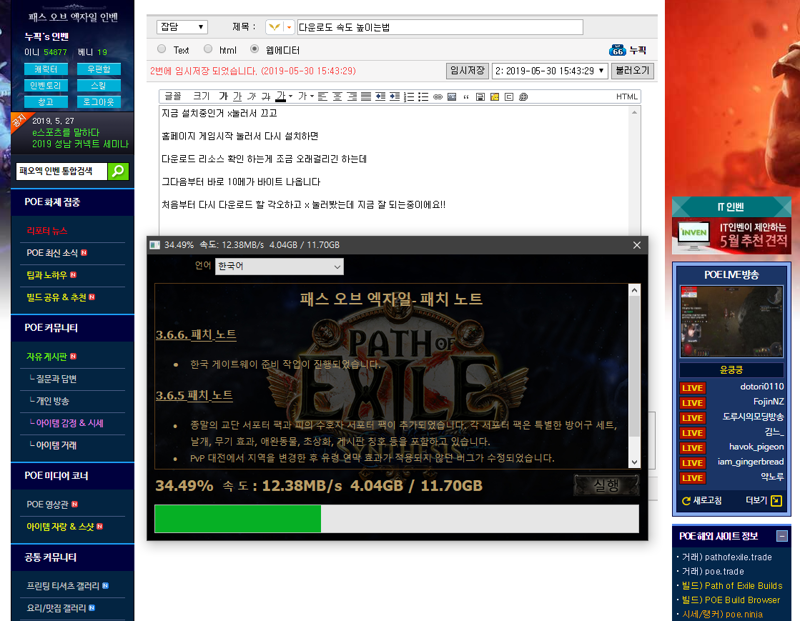Open 크기 font size dropdown
This screenshot has width=800, height=621.
(x=201, y=96)
